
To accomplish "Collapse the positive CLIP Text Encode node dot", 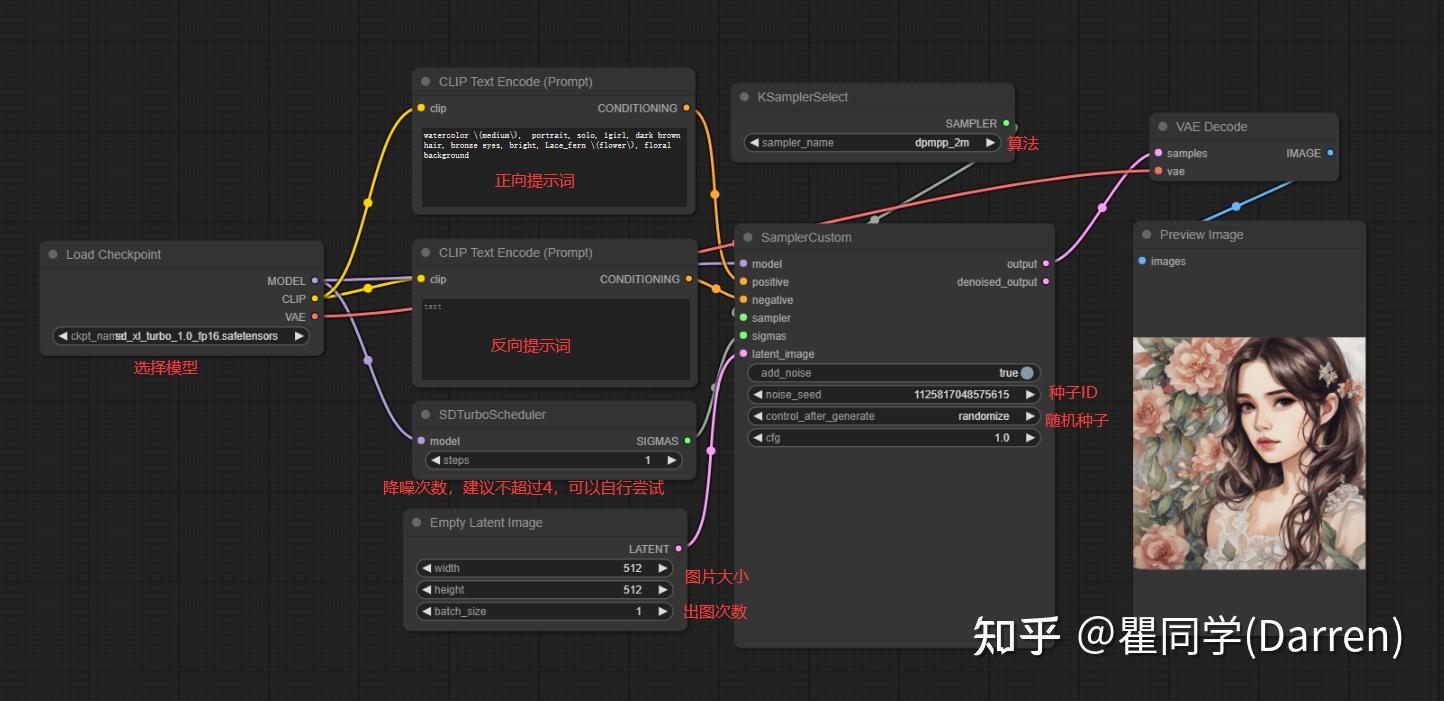I will (x=426, y=82).
